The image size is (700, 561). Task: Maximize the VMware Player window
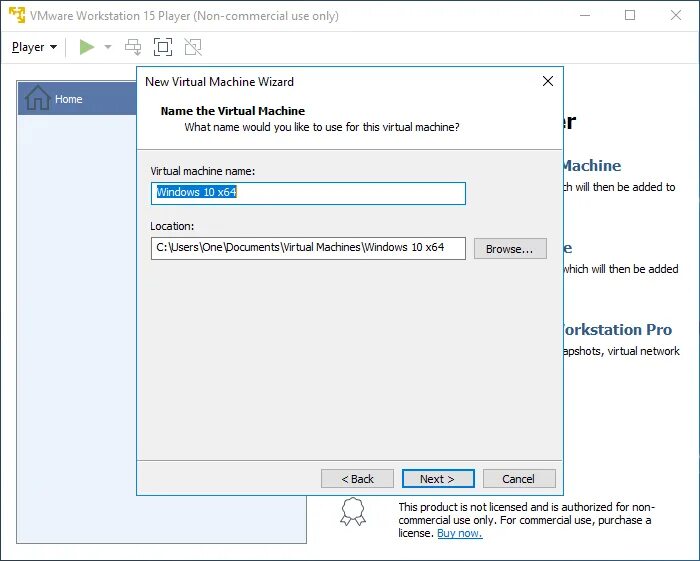point(630,15)
